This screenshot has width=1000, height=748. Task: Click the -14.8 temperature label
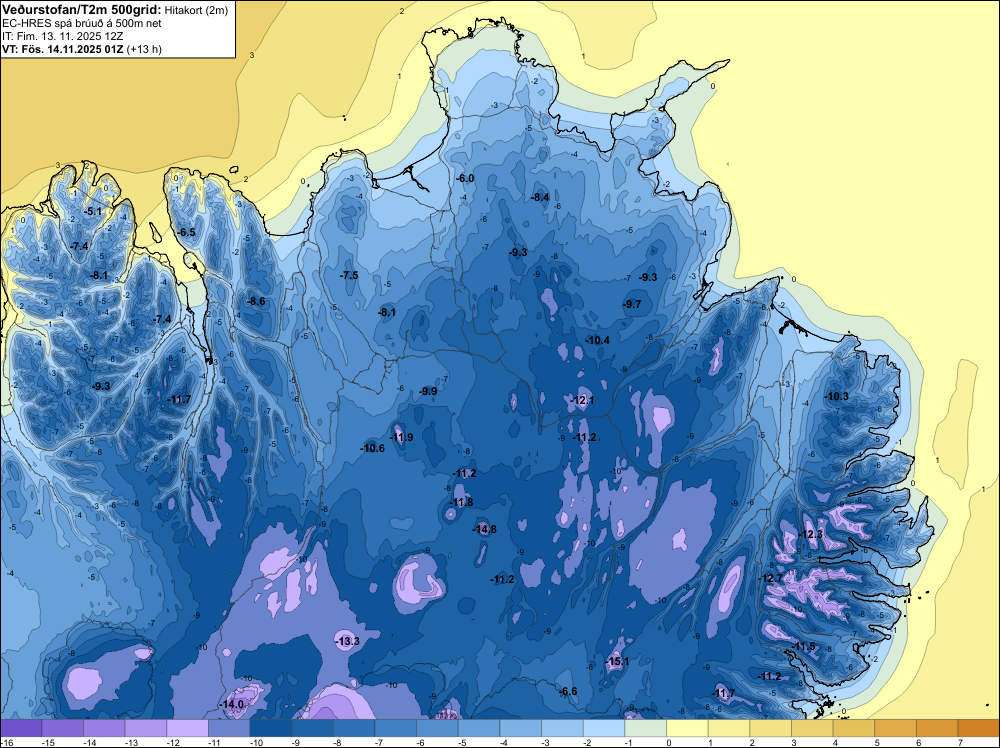pos(485,529)
